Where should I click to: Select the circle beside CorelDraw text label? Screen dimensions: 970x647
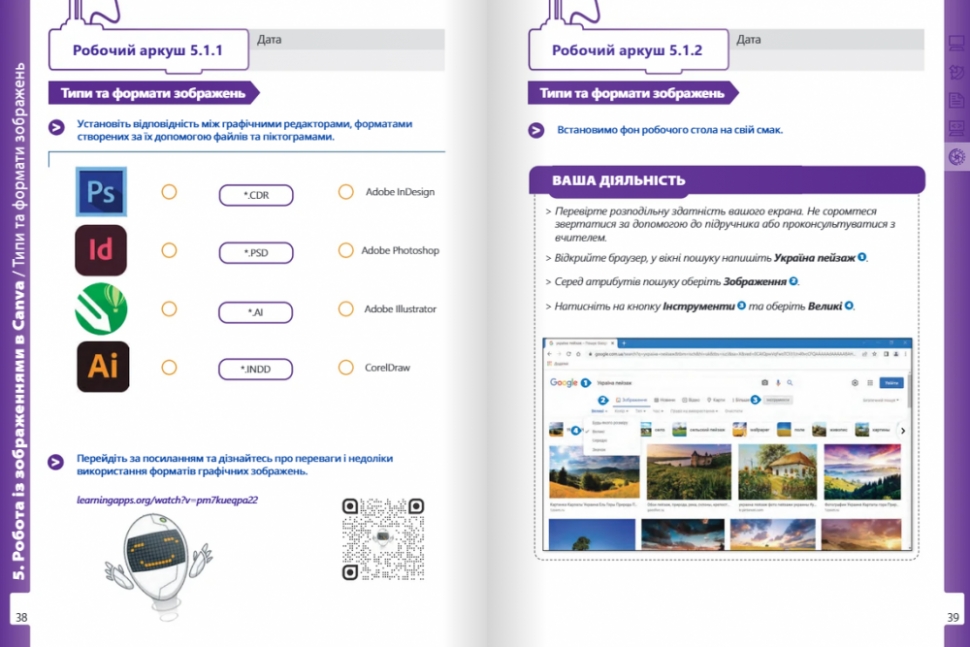(346, 367)
